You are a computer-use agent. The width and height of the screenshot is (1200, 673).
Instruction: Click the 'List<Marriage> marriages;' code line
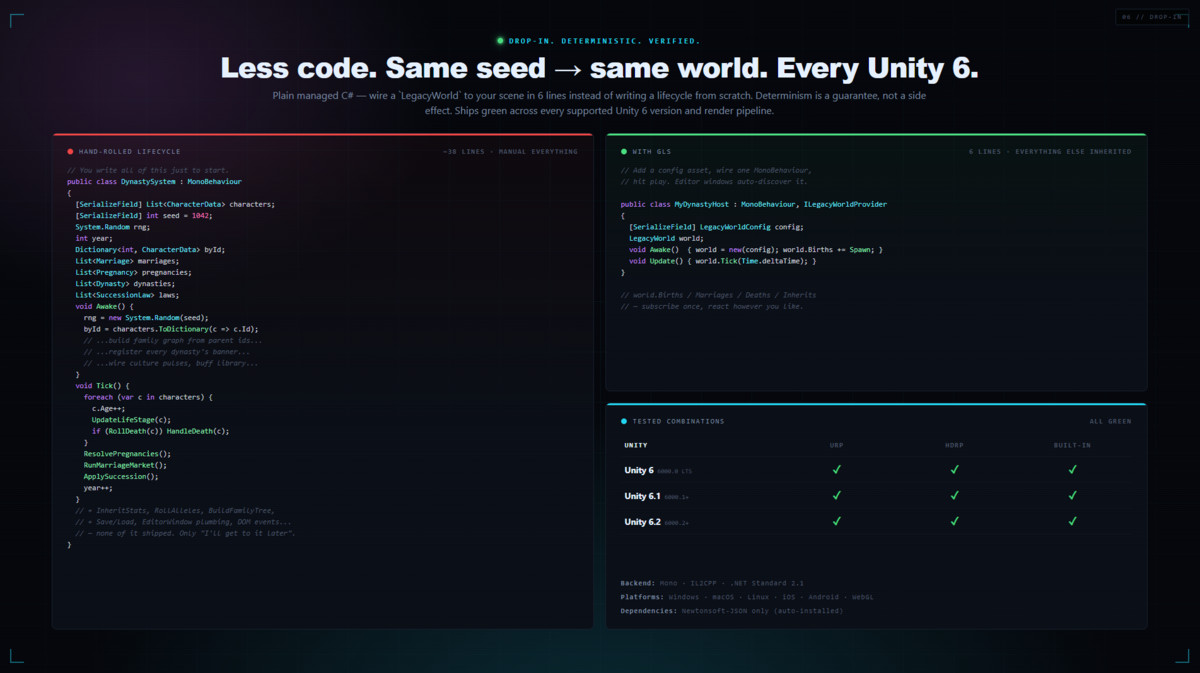click(x=127, y=261)
